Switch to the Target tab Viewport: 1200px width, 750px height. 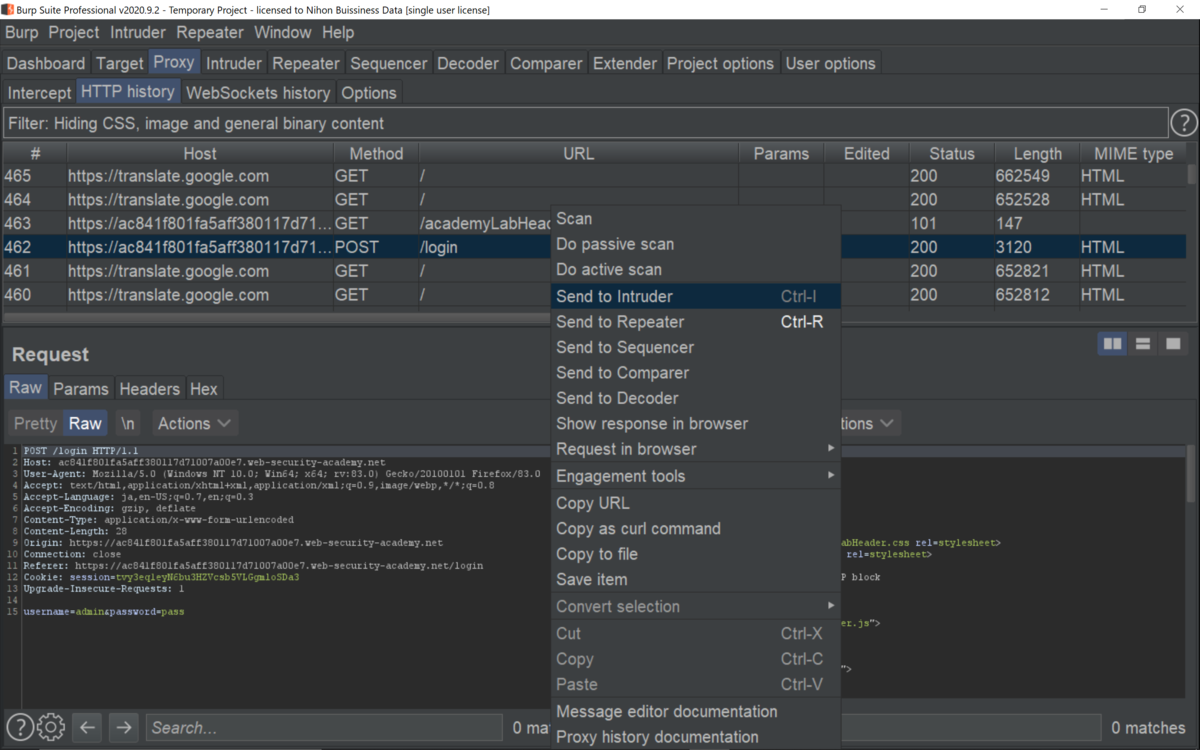tap(120, 63)
